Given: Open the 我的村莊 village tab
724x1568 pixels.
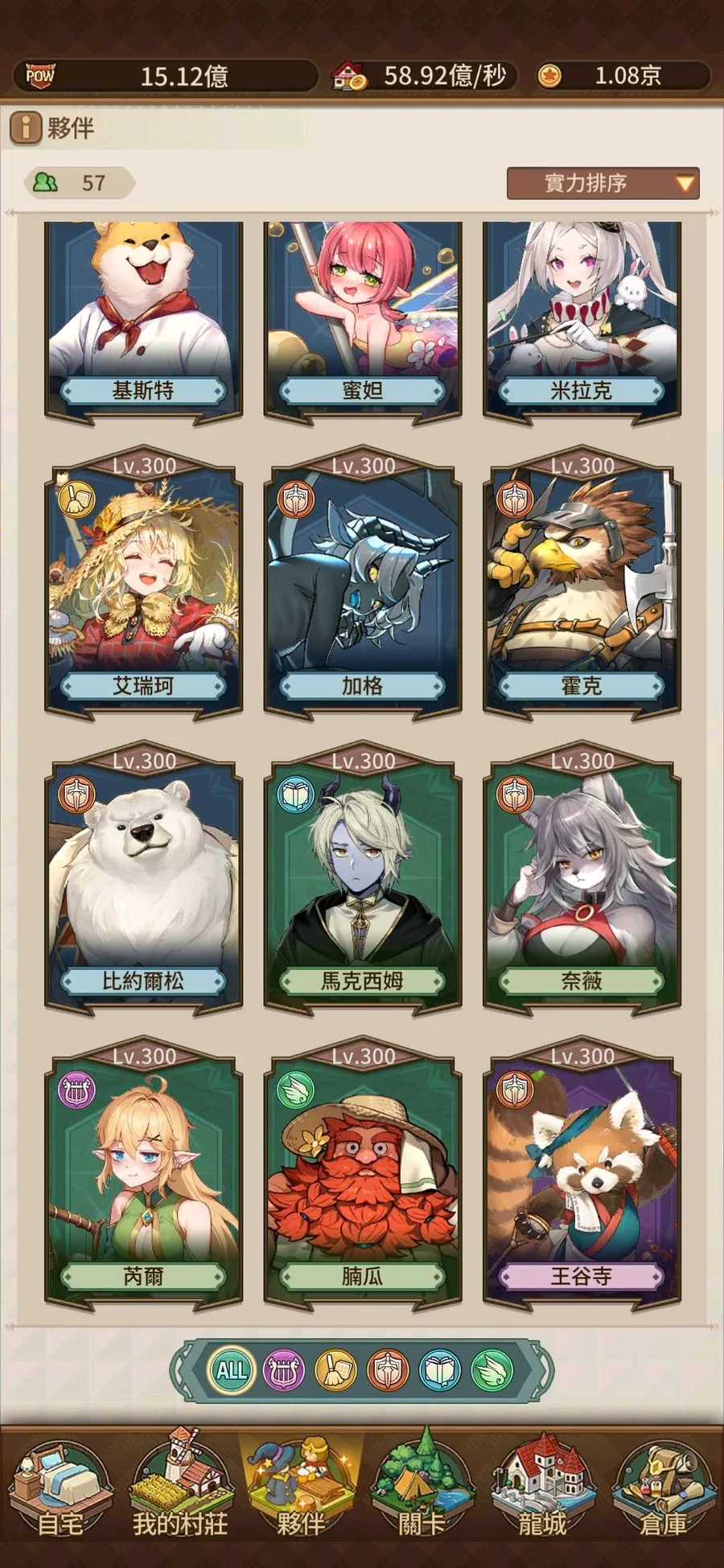Looking at the screenshot, I should (179, 1487).
